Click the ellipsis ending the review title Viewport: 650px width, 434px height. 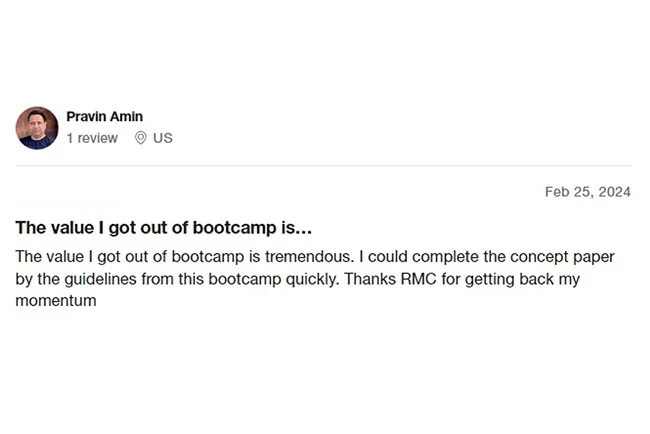coord(305,228)
